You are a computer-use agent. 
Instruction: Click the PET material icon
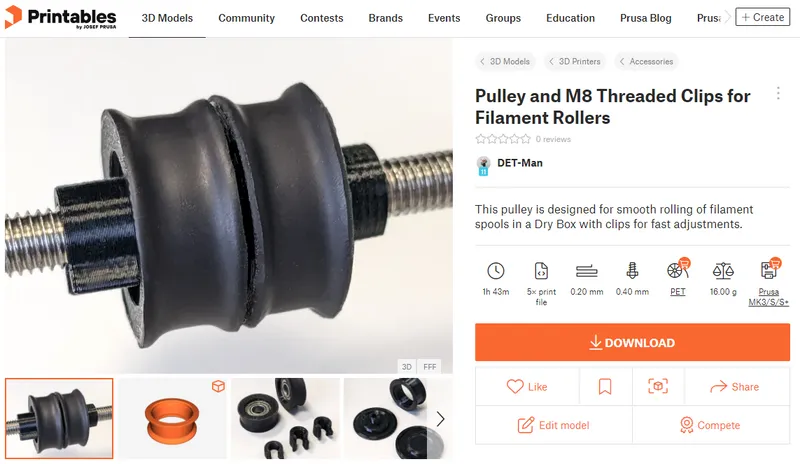pyautogui.click(x=678, y=270)
